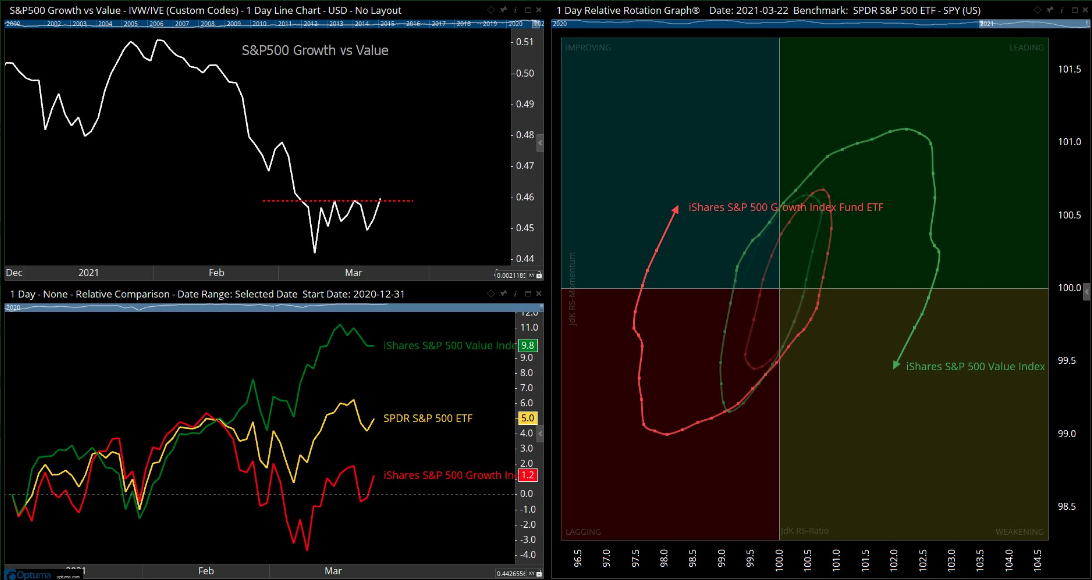Click the diamond link icon on Relative Rotation Graph
This screenshot has height=580, width=1092.
coord(1039,9)
